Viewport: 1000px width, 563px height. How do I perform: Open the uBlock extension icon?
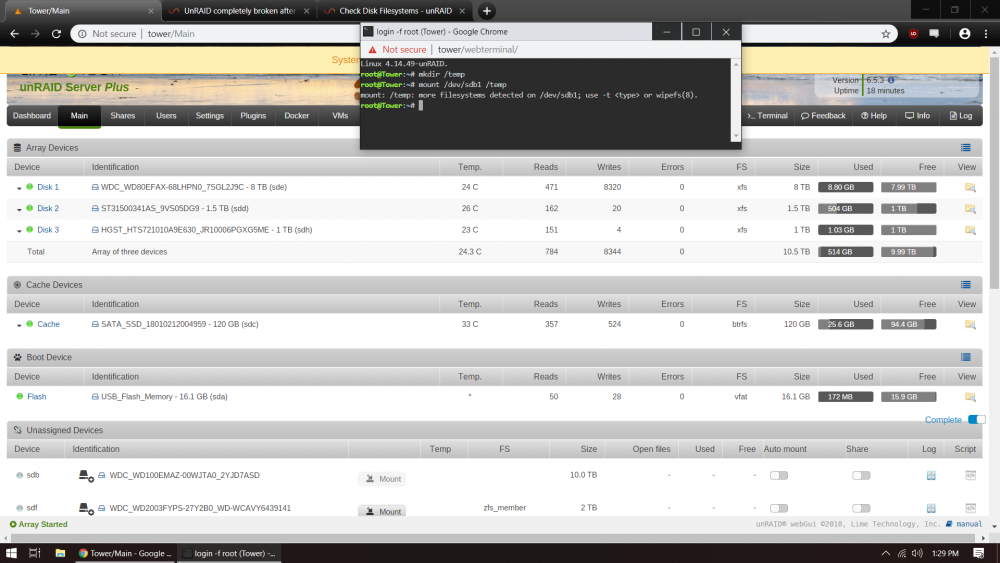point(913,34)
